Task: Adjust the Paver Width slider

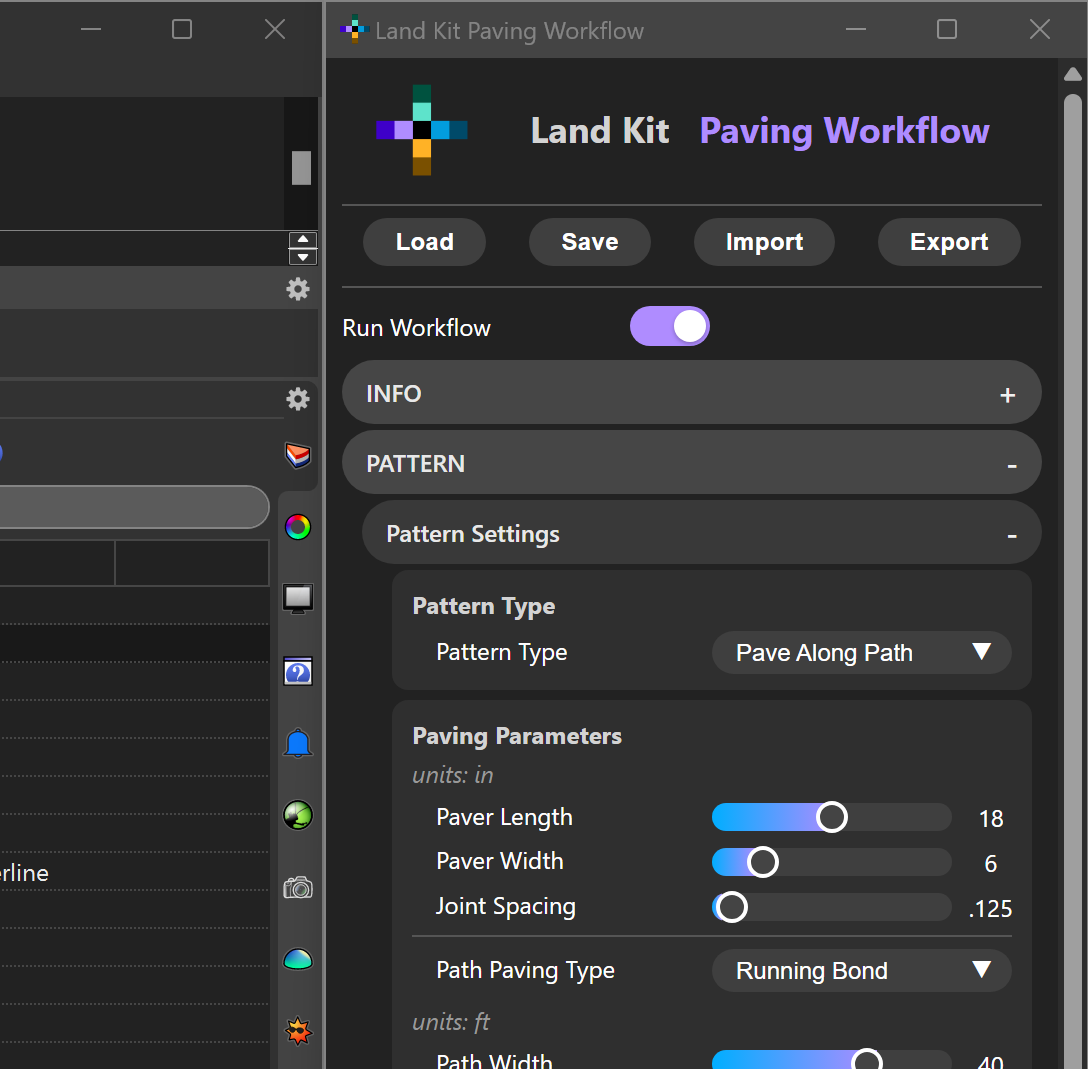Action: tap(832, 862)
